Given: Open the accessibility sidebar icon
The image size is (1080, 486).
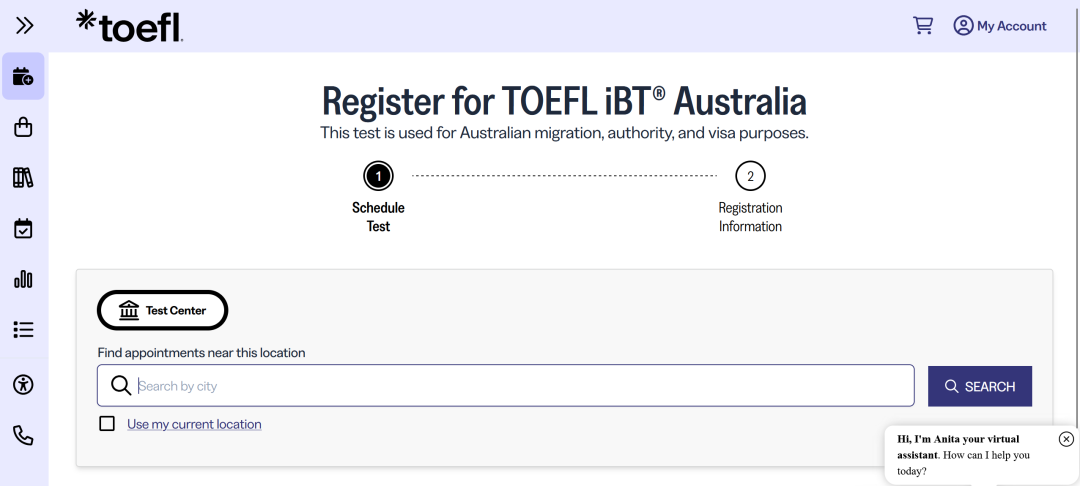Looking at the screenshot, I should pos(23,384).
